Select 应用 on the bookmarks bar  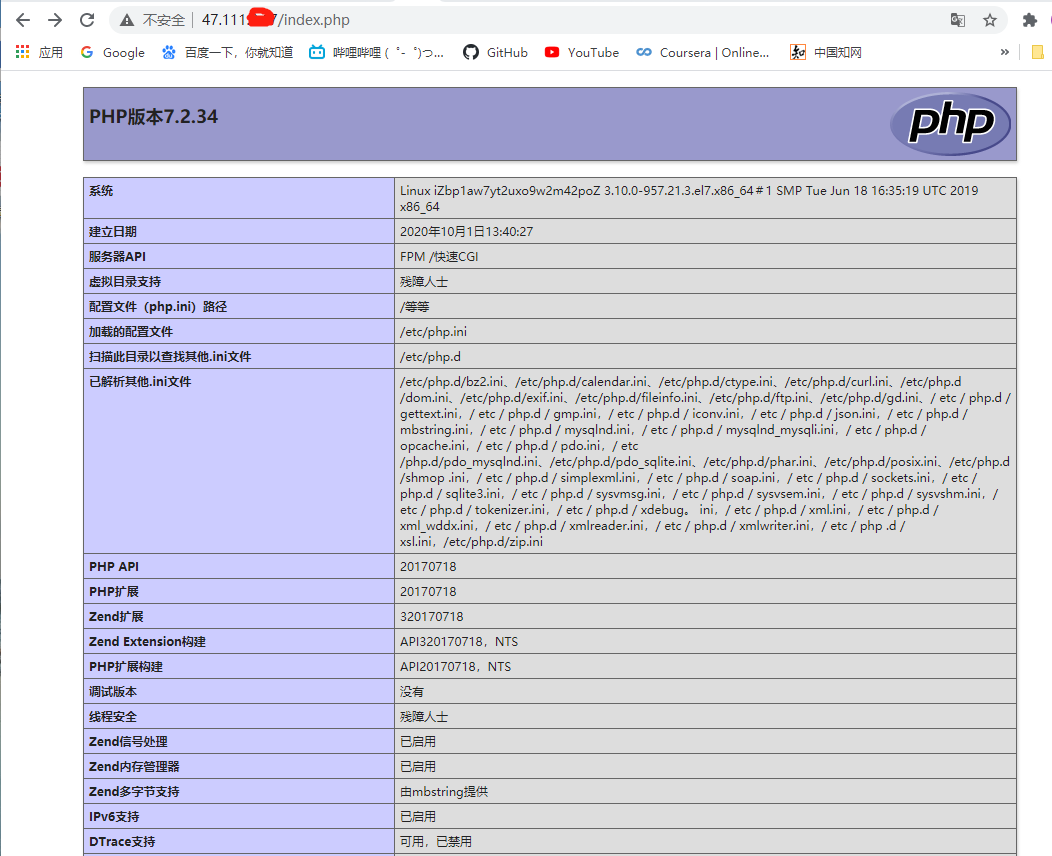tap(50, 52)
